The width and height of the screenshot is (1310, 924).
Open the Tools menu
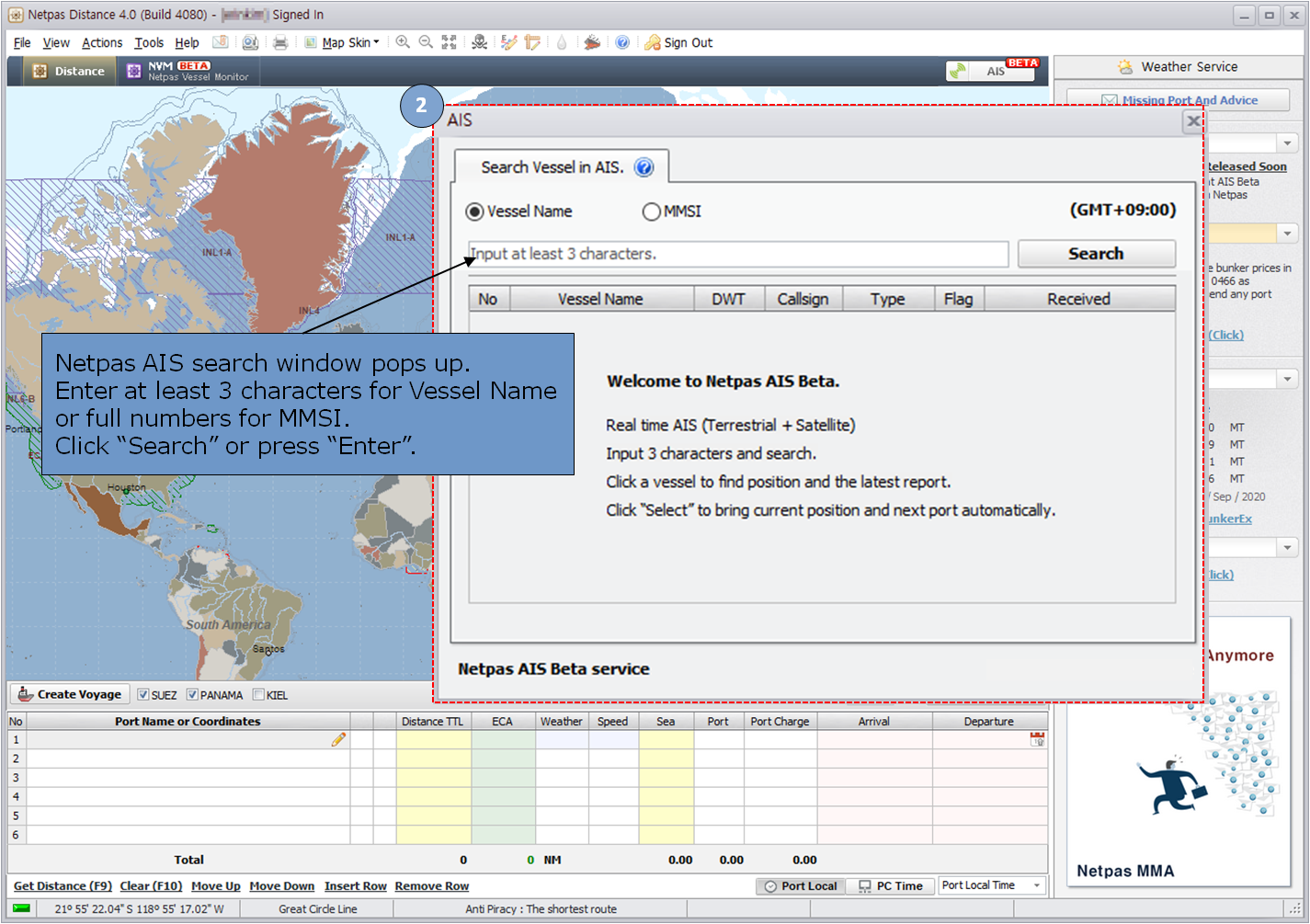[149, 42]
